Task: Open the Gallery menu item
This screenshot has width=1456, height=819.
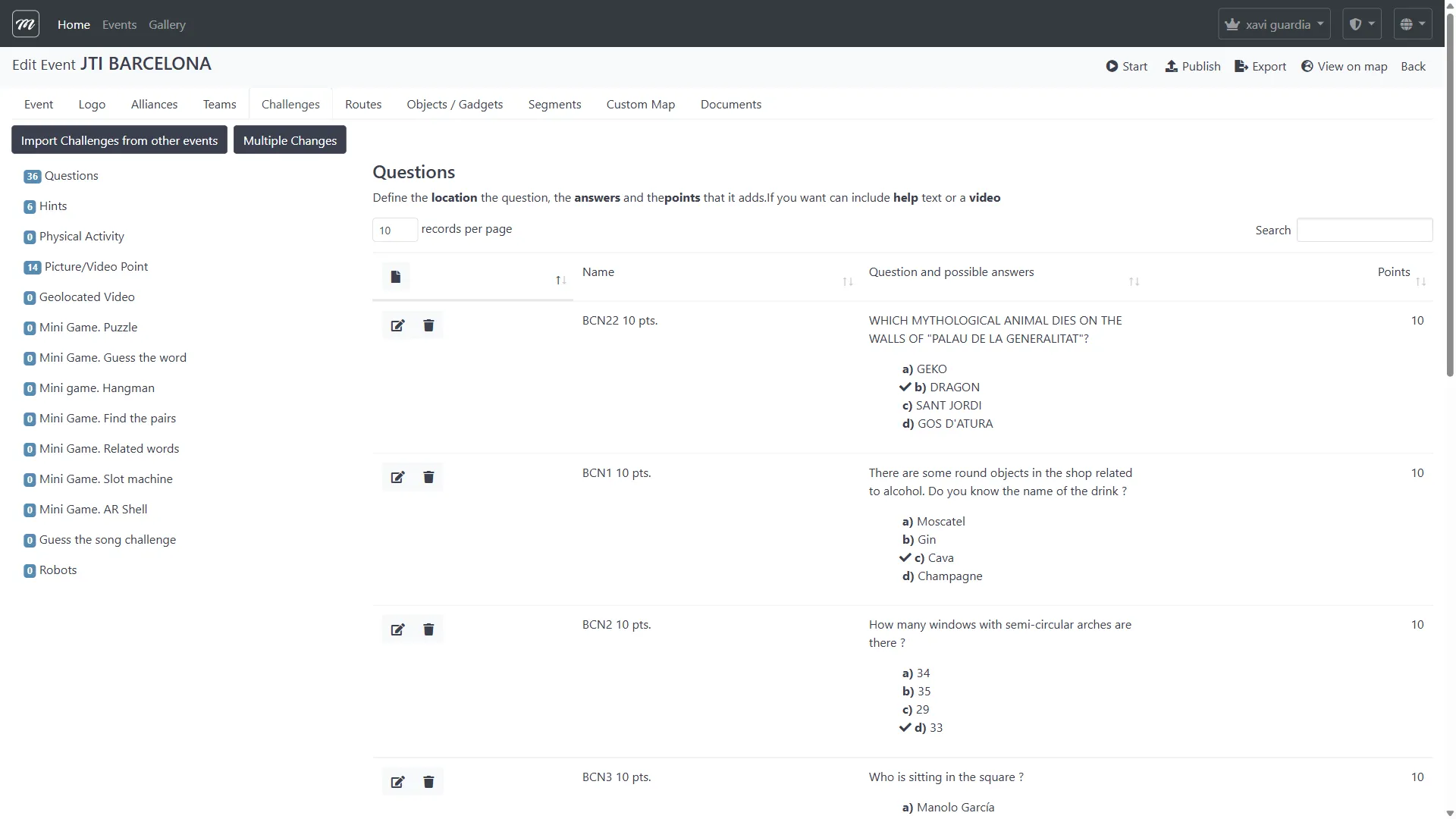Action: [166, 24]
